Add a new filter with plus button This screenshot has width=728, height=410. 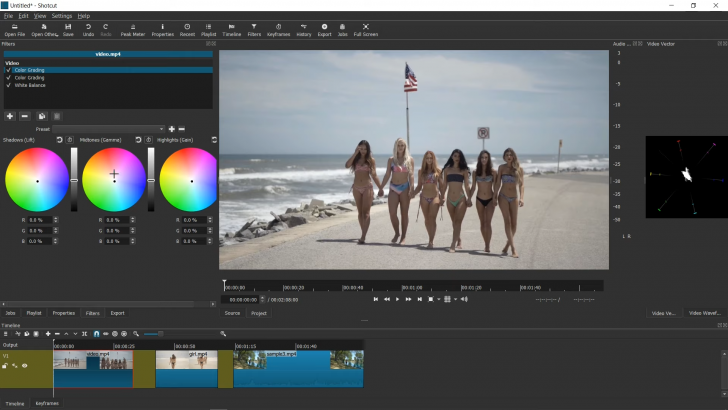click(10, 117)
